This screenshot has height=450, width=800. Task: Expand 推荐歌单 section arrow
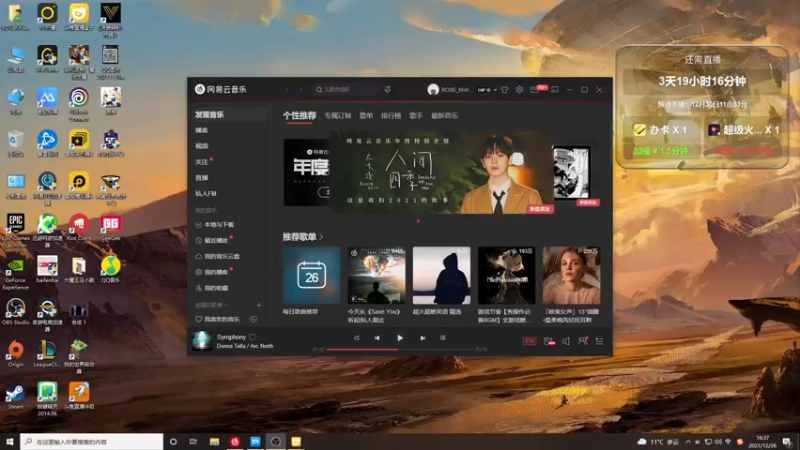coord(321,237)
